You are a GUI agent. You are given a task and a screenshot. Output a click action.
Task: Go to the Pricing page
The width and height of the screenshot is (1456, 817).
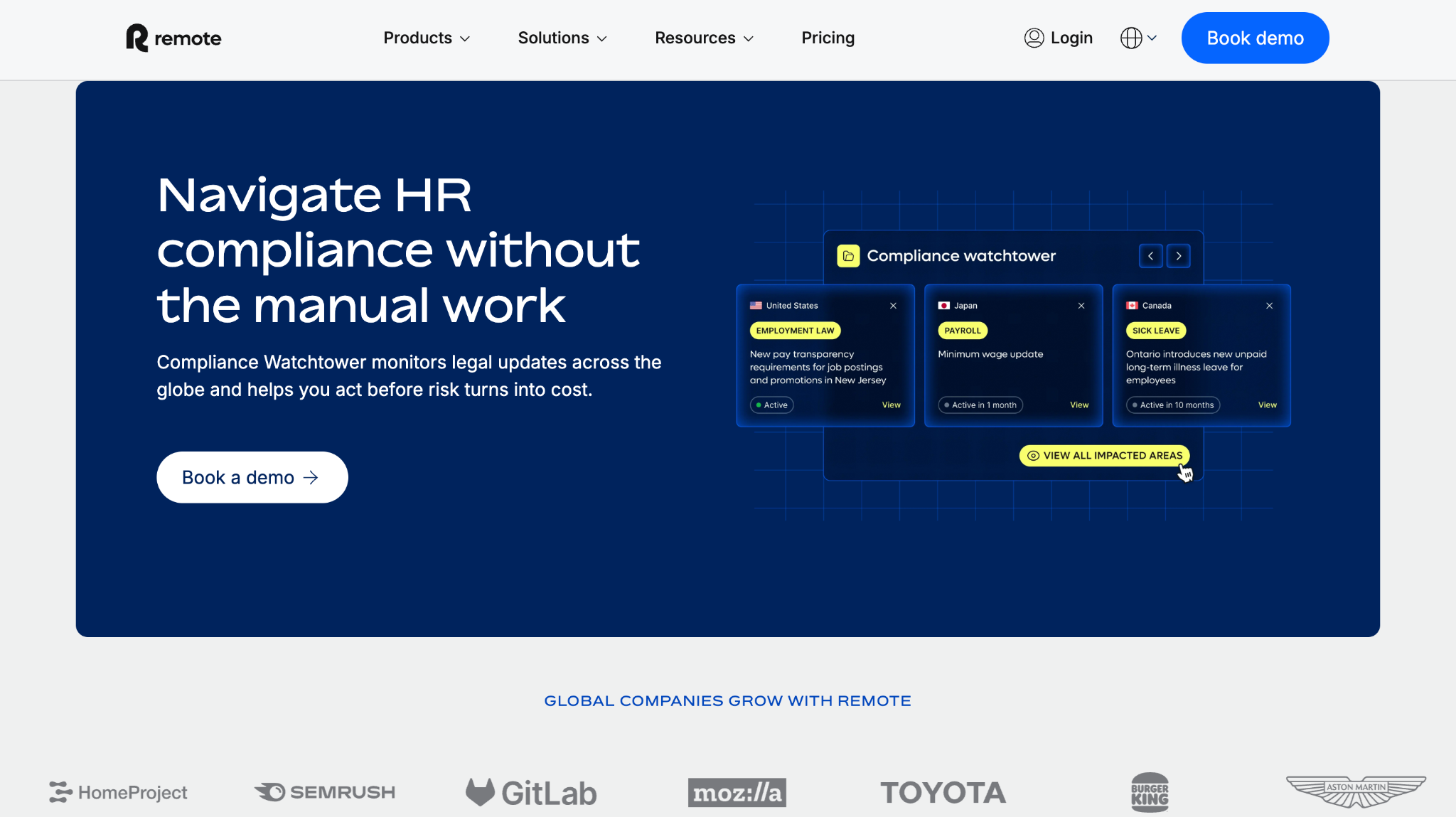828,38
